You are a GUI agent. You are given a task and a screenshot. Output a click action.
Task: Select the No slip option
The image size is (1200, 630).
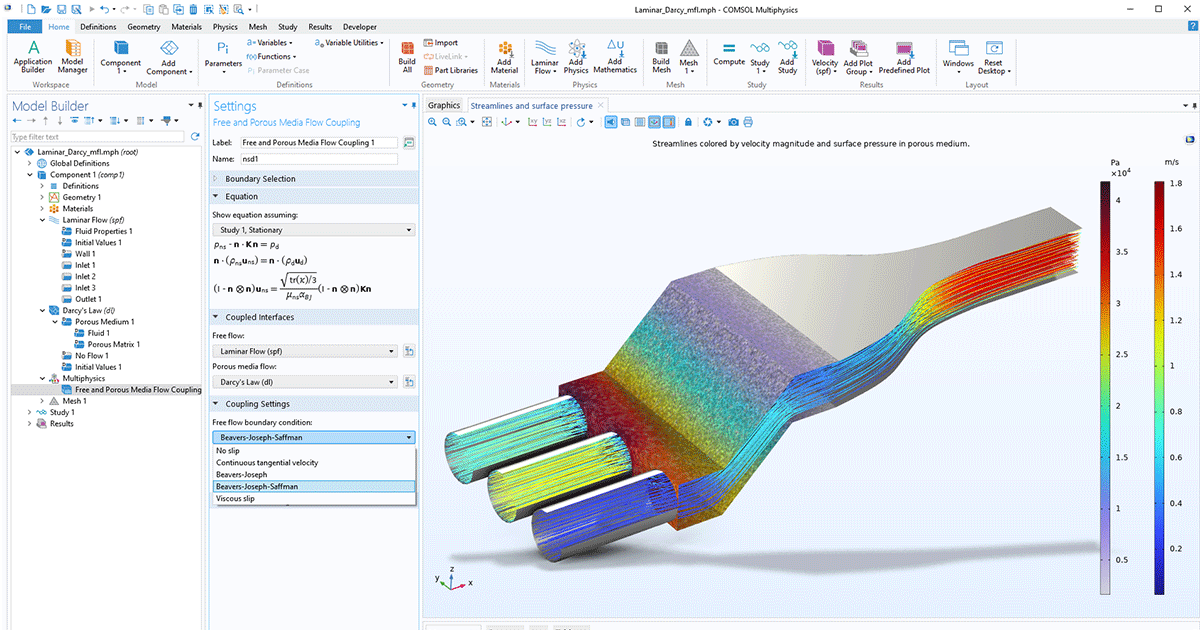[314, 451]
